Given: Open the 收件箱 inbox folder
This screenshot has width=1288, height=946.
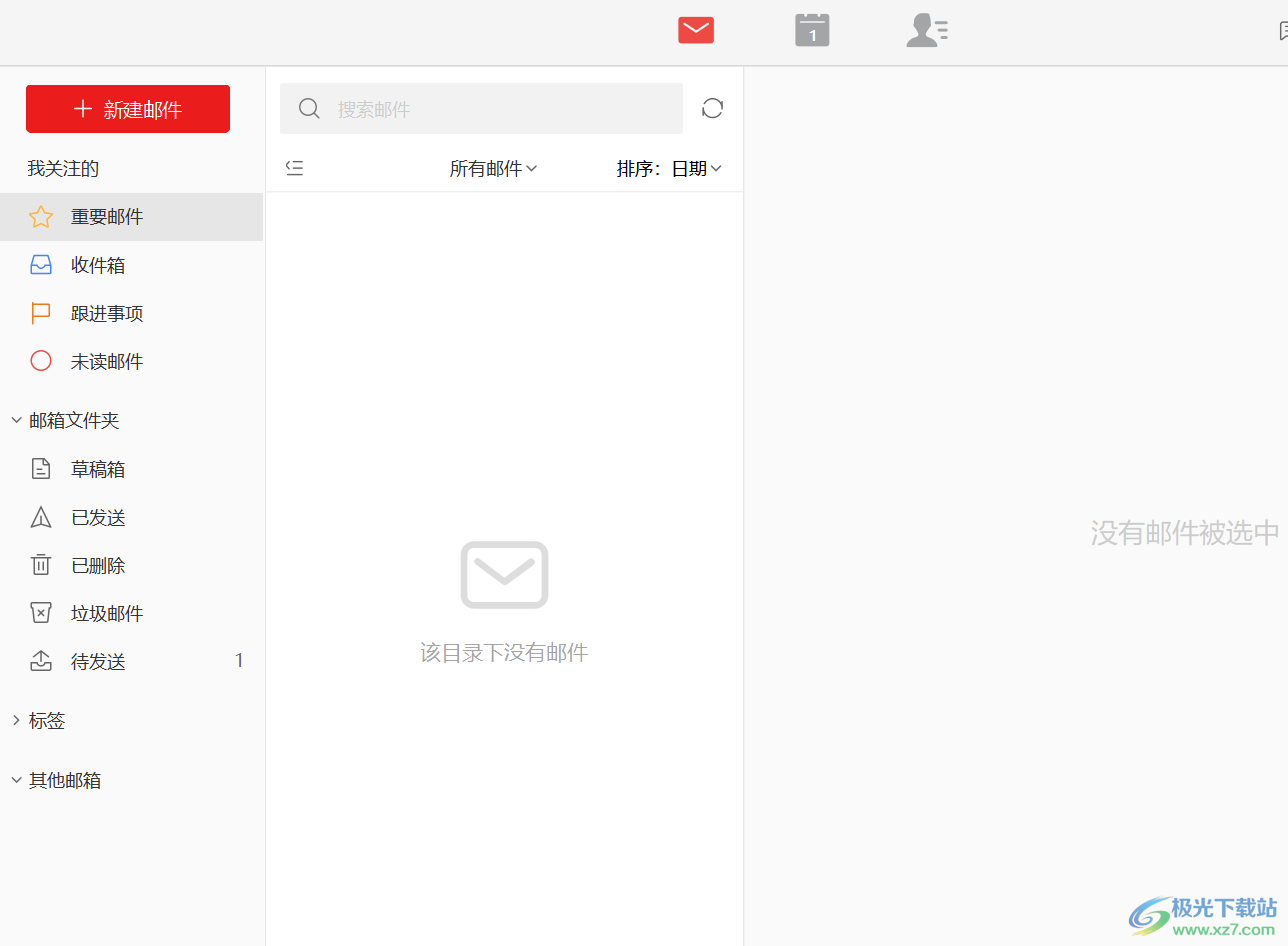Looking at the screenshot, I should click(x=131, y=265).
